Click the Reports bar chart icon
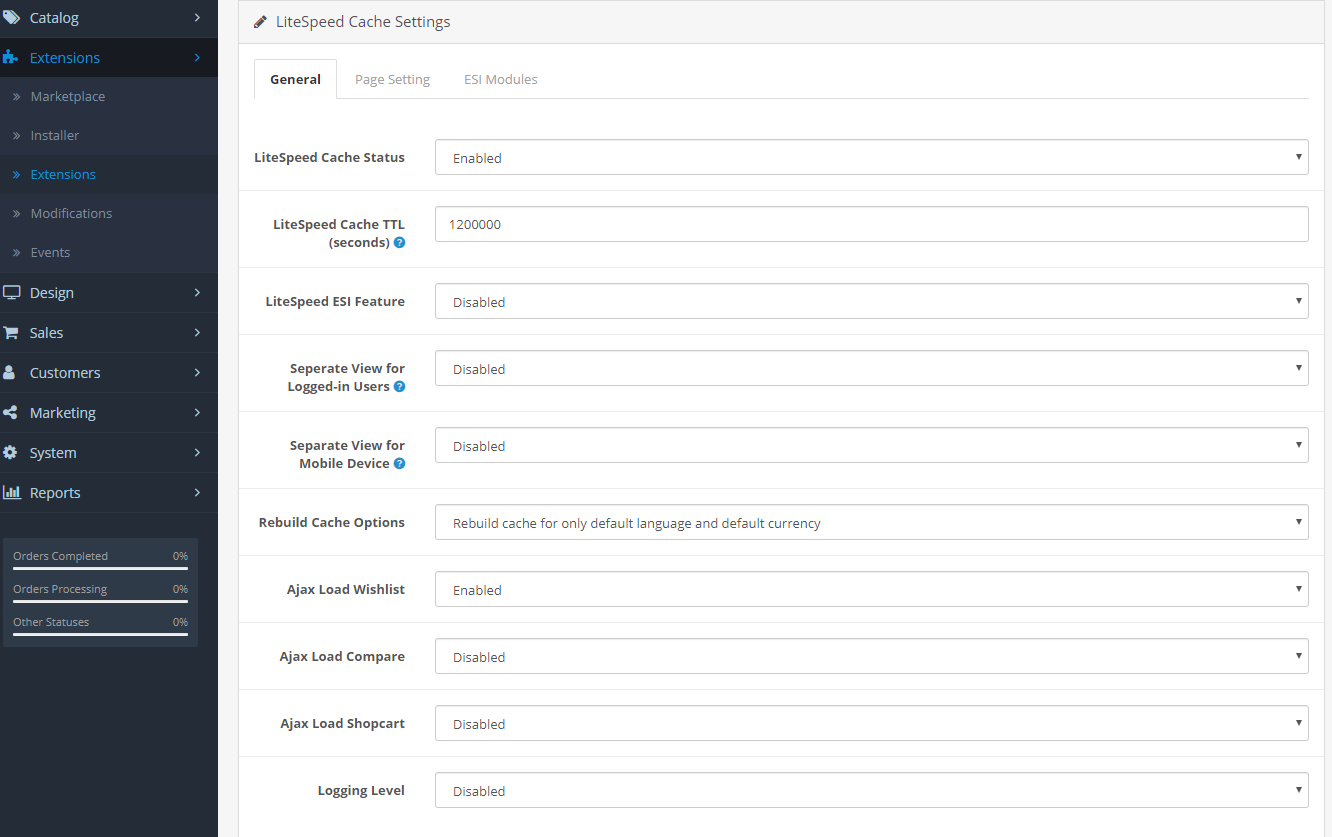Screen dimensions: 1332x837 (11, 493)
